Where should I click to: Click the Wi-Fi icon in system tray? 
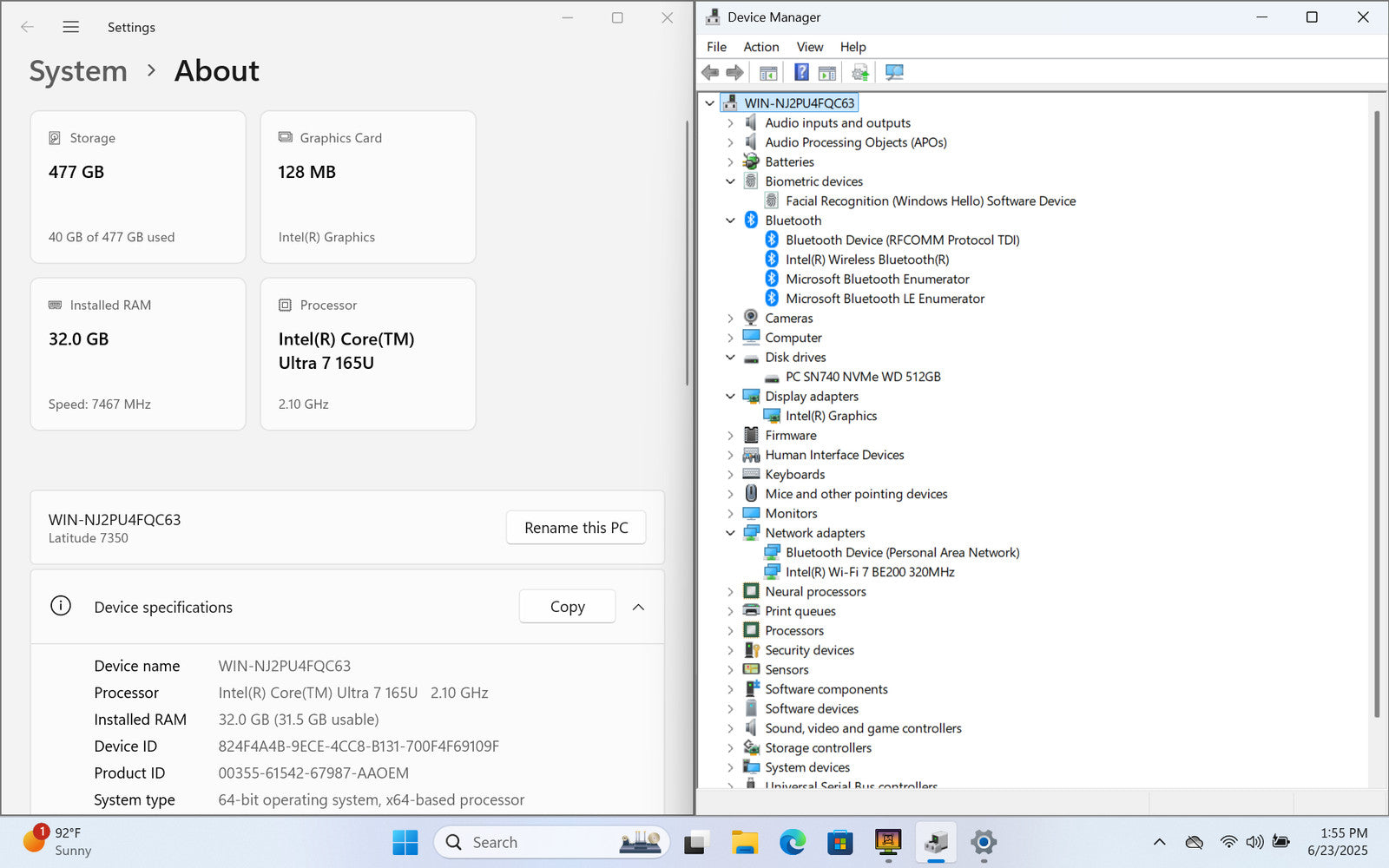[1228, 842]
